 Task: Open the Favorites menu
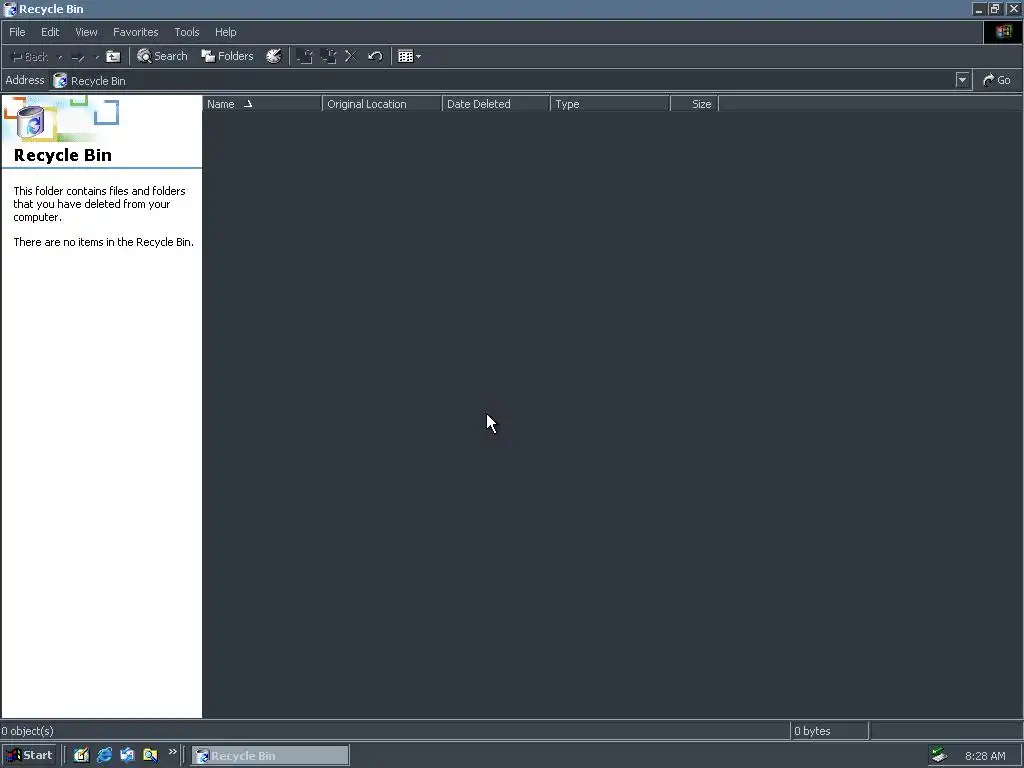[x=135, y=32]
